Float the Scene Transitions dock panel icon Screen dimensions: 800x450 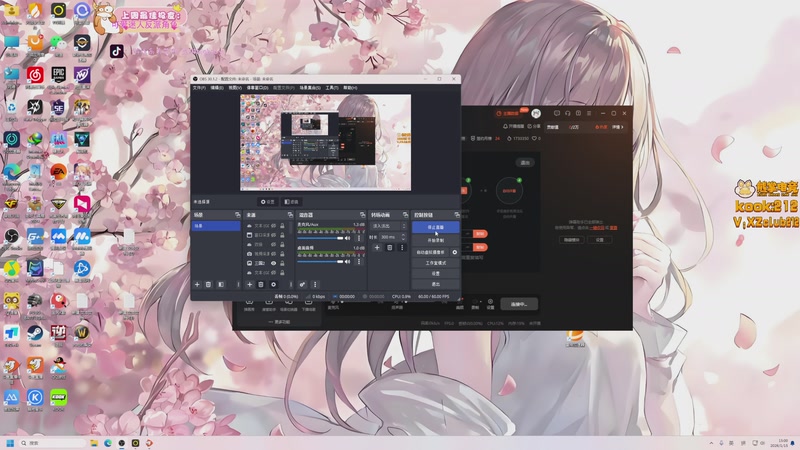405,215
